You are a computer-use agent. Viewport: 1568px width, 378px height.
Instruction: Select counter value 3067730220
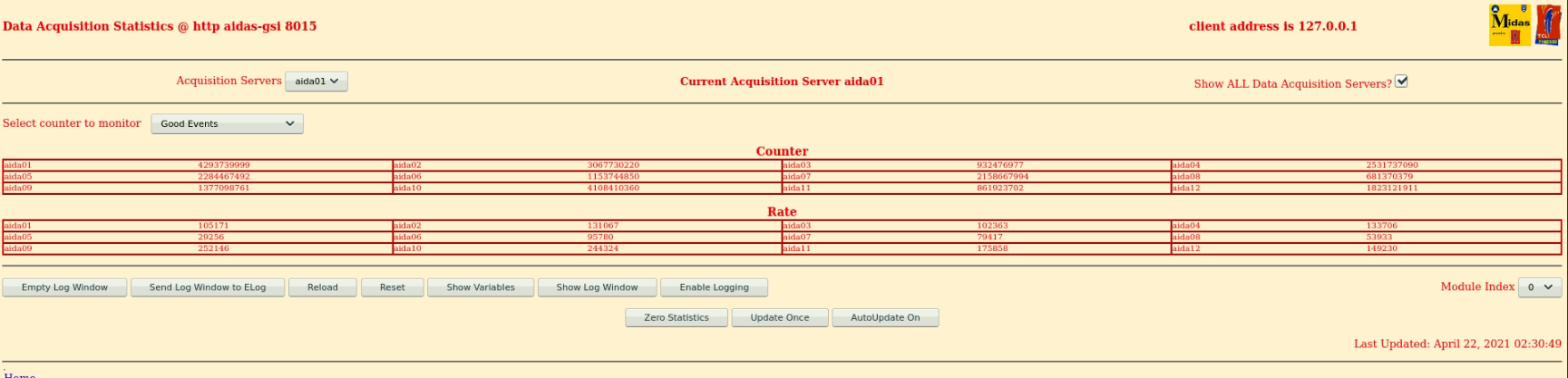tap(613, 165)
